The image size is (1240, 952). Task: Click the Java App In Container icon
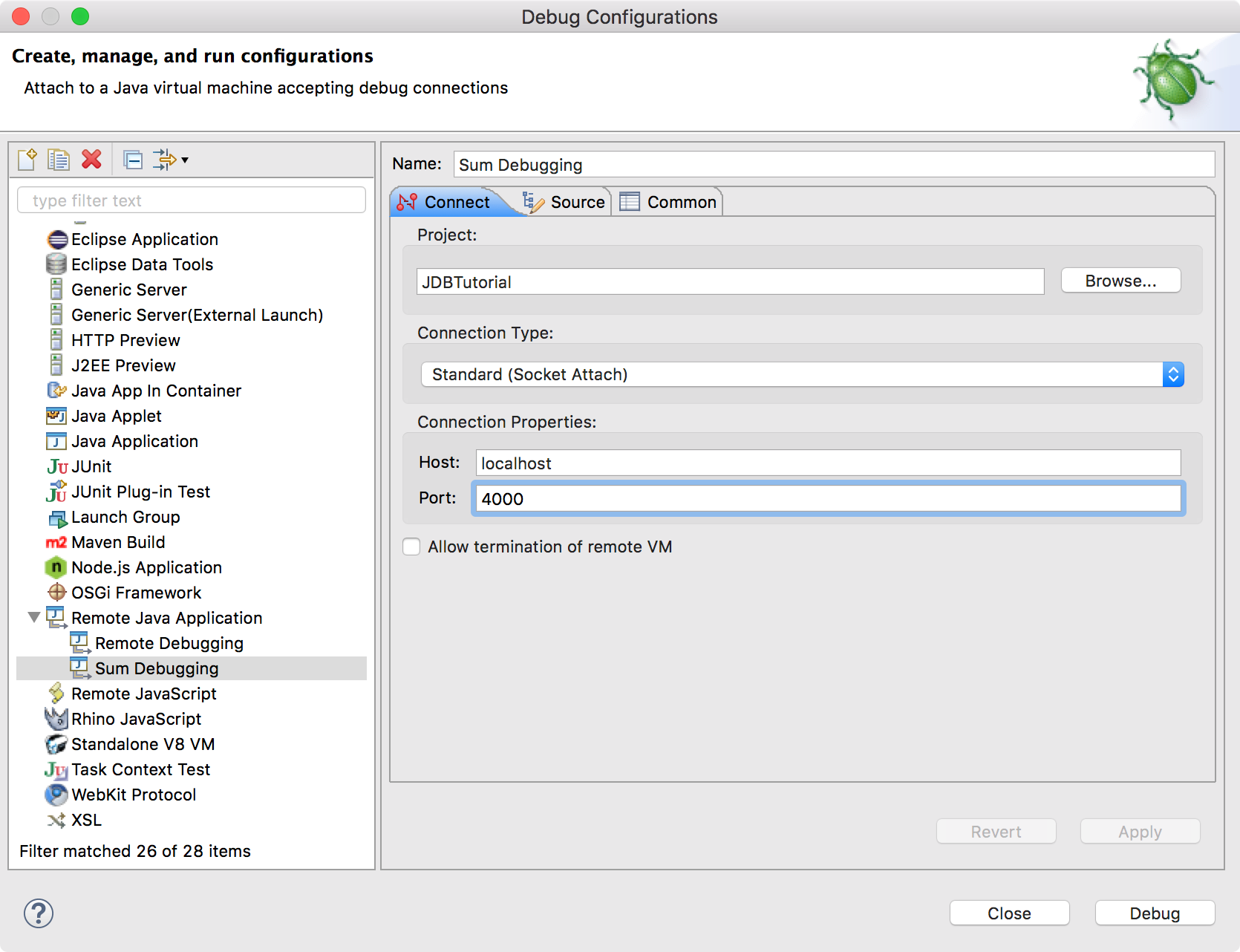56,391
